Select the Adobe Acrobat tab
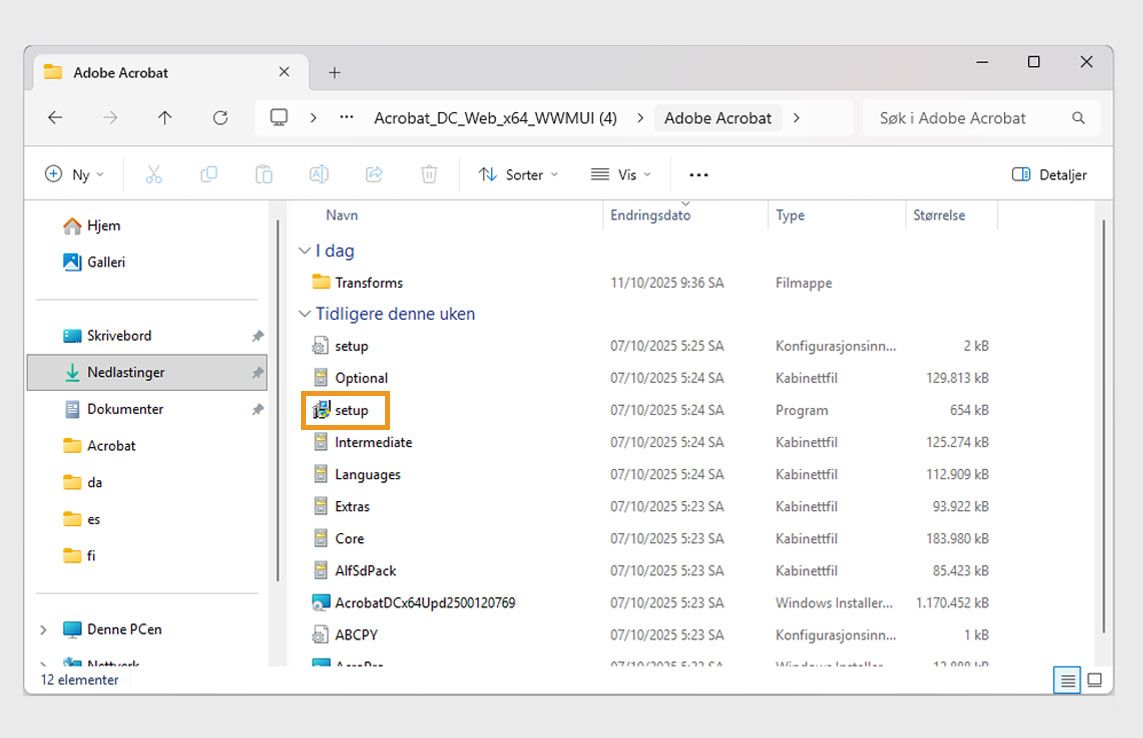Viewport: 1143px width, 738px height. tap(120, 72)
